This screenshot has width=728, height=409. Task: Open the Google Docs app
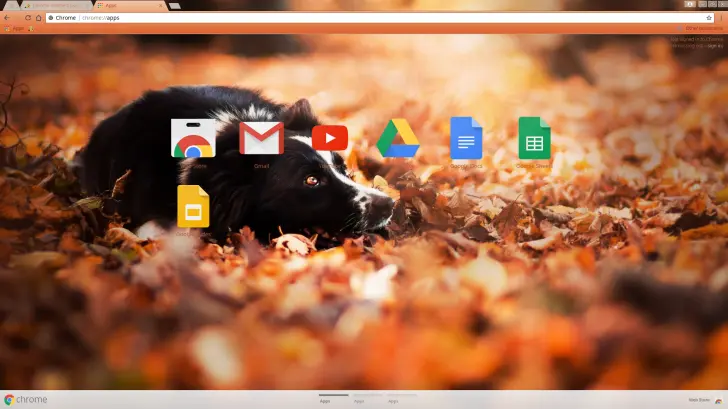point(466,138)
